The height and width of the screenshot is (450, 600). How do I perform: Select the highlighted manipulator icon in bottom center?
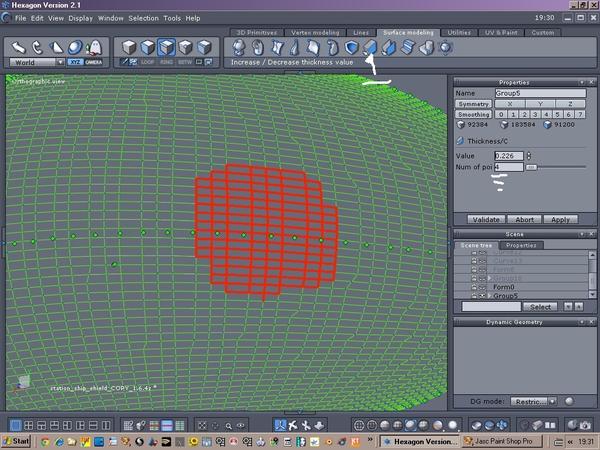pyautogui.click(x=280, y=425)
